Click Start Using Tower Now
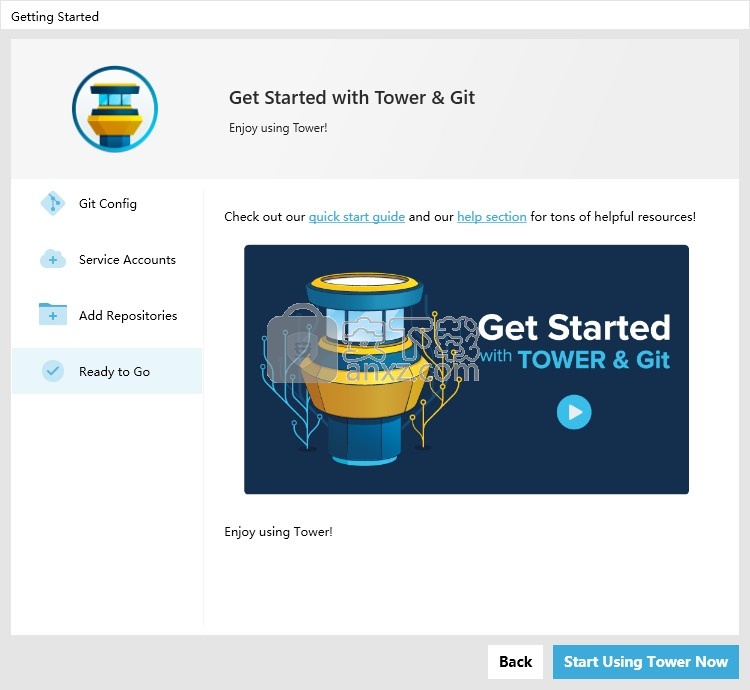 click(x=646, y=662)
